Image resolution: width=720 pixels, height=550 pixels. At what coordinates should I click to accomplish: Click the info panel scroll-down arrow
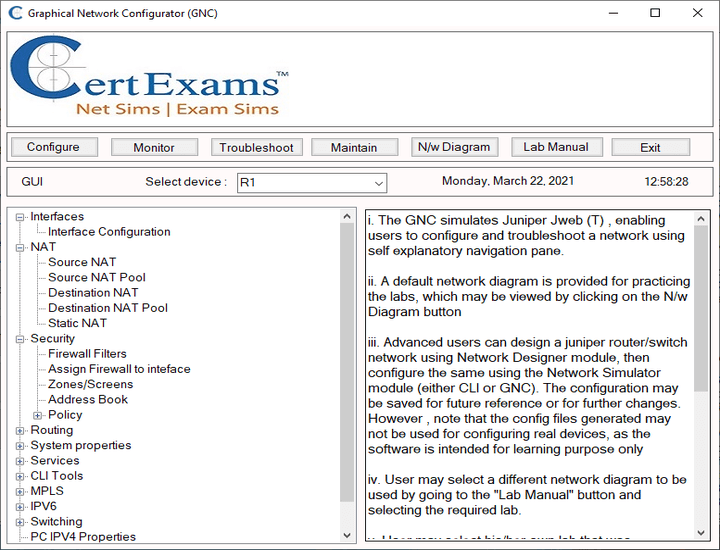point(701,533)
